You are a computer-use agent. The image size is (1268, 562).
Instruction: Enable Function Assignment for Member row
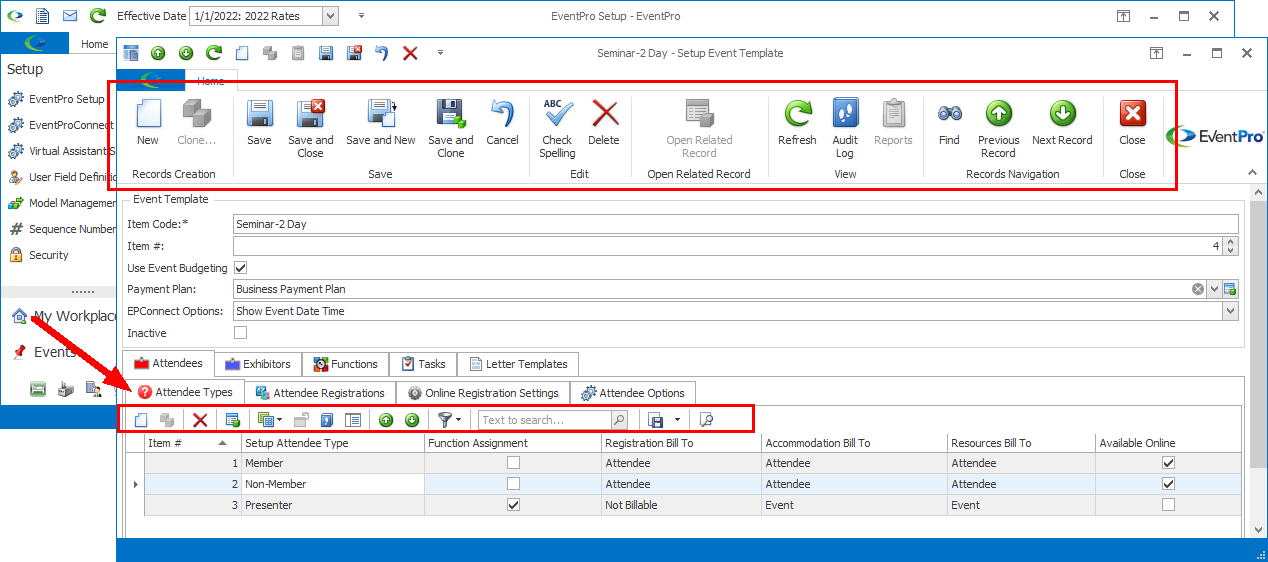pos(513,463)
